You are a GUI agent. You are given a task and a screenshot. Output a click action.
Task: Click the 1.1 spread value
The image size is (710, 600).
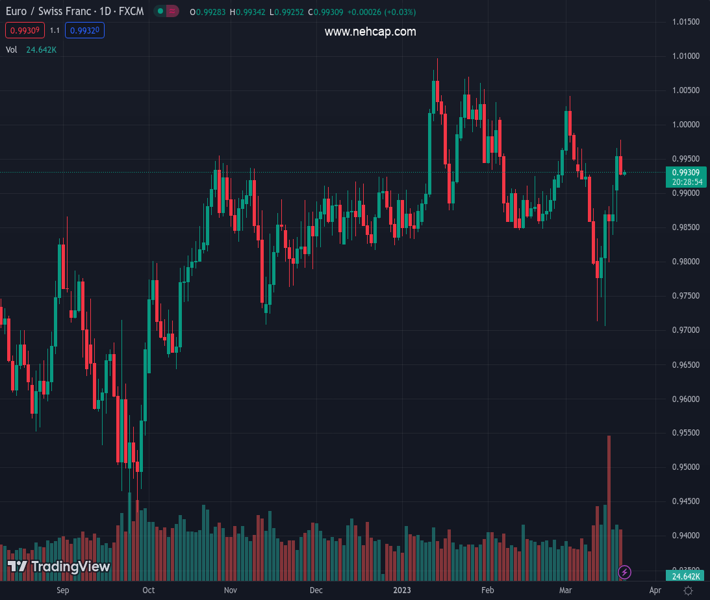55,31
